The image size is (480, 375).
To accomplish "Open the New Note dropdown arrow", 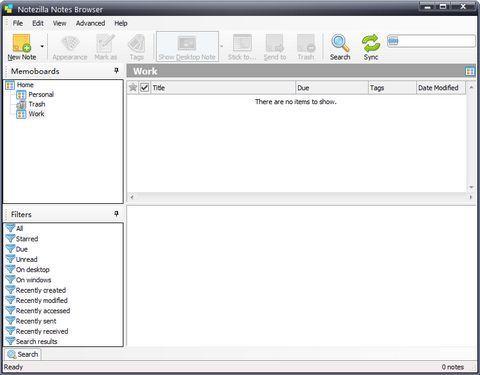I will [x=42, y=46].
